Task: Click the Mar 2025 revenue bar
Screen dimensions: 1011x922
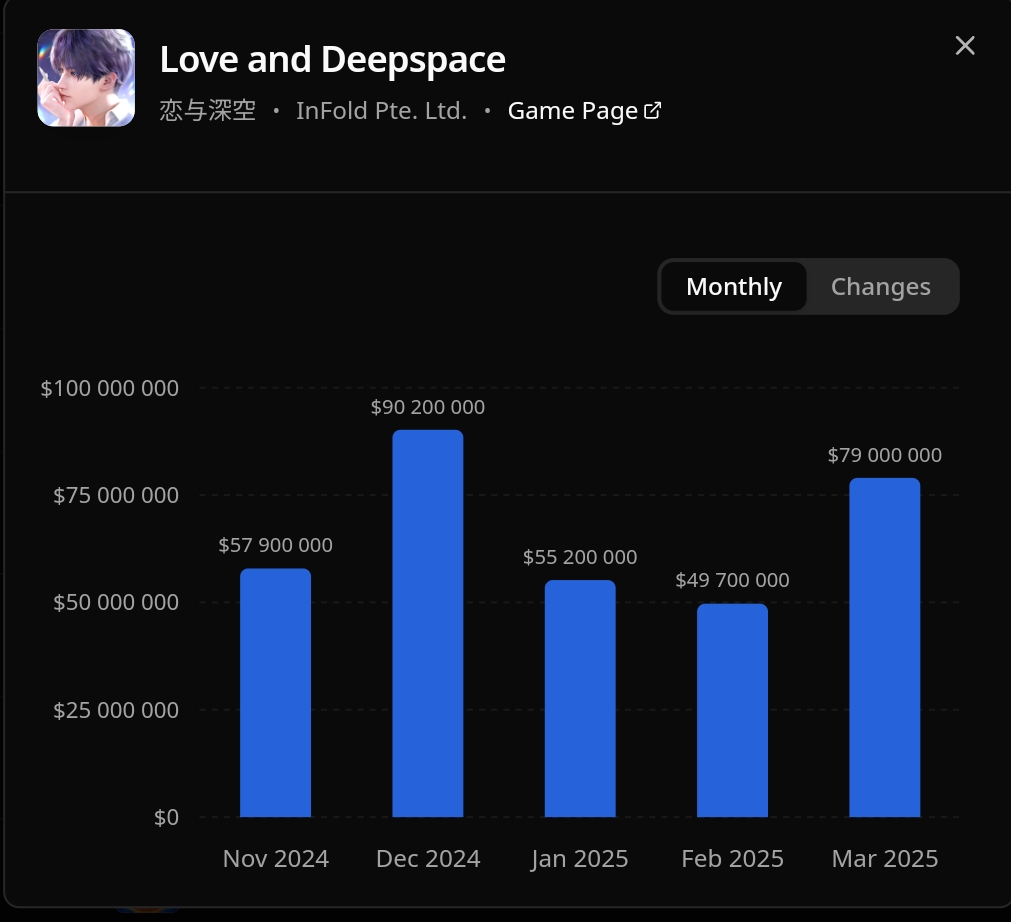Action: pos(884,647)
